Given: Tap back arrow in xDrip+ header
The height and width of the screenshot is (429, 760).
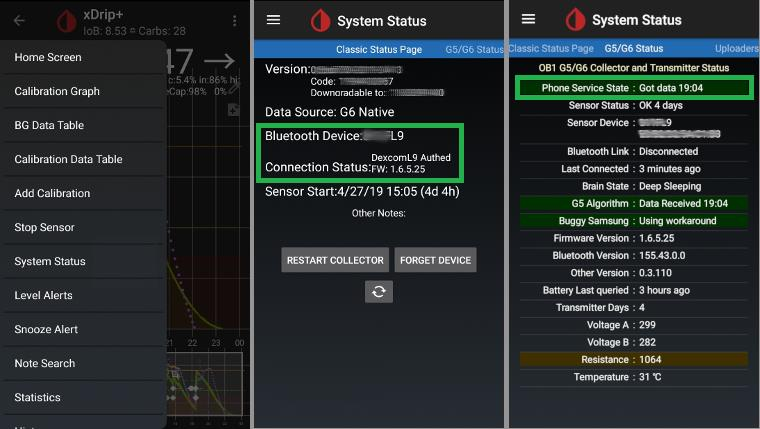Looking at the screenshot, I should (19, 20).
